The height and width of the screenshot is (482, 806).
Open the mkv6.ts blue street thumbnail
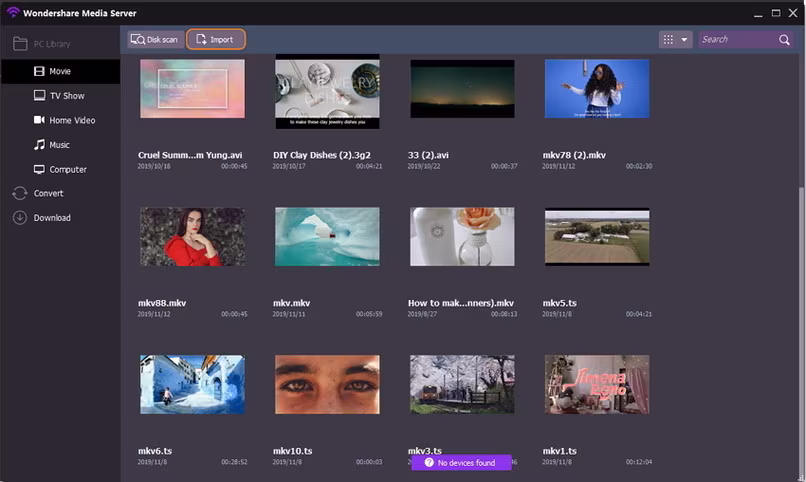point(192,384)
